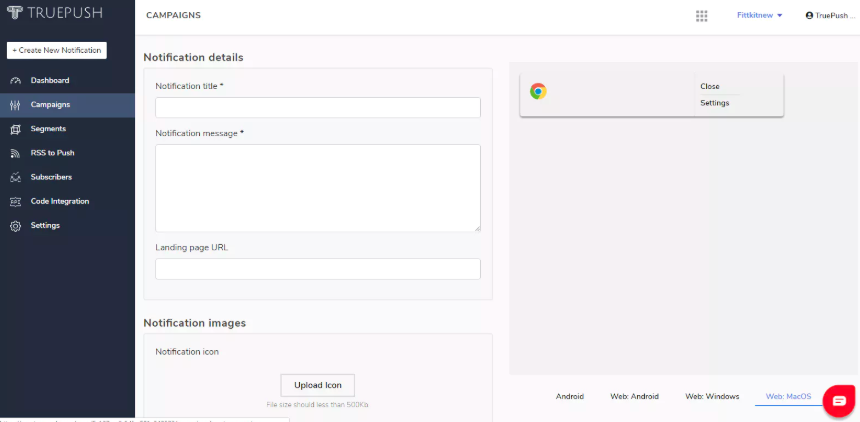
Task: Click the file size hint text
Action: [318, 405]
